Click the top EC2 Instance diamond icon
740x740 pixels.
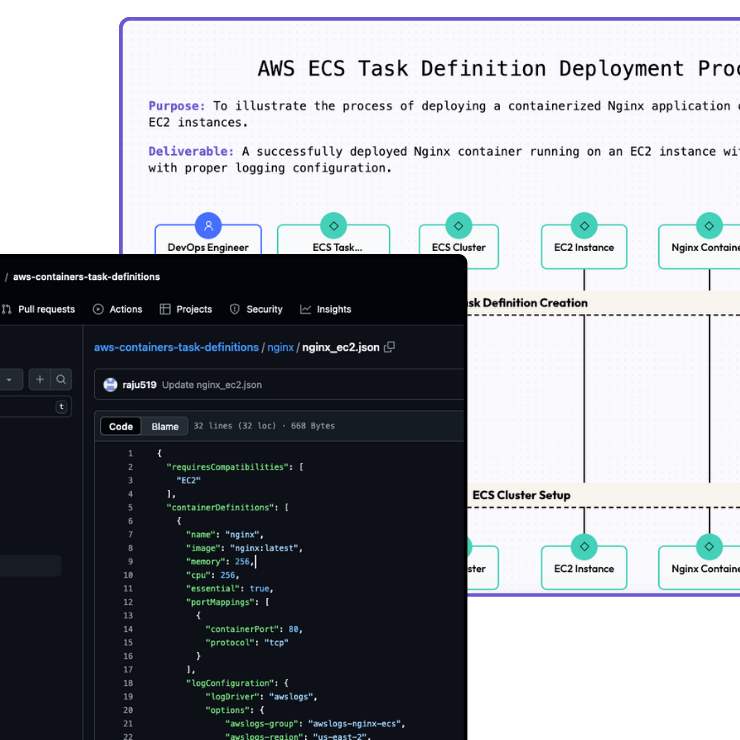tap(584, 226)
